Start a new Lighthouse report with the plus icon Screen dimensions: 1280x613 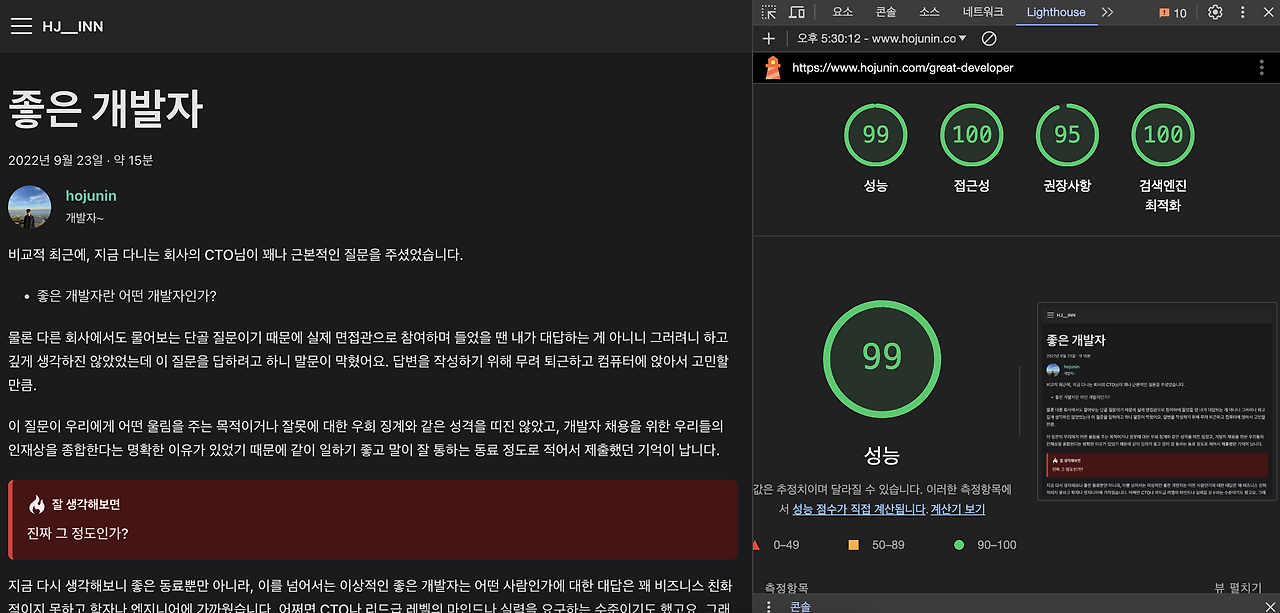click(768, 38)
